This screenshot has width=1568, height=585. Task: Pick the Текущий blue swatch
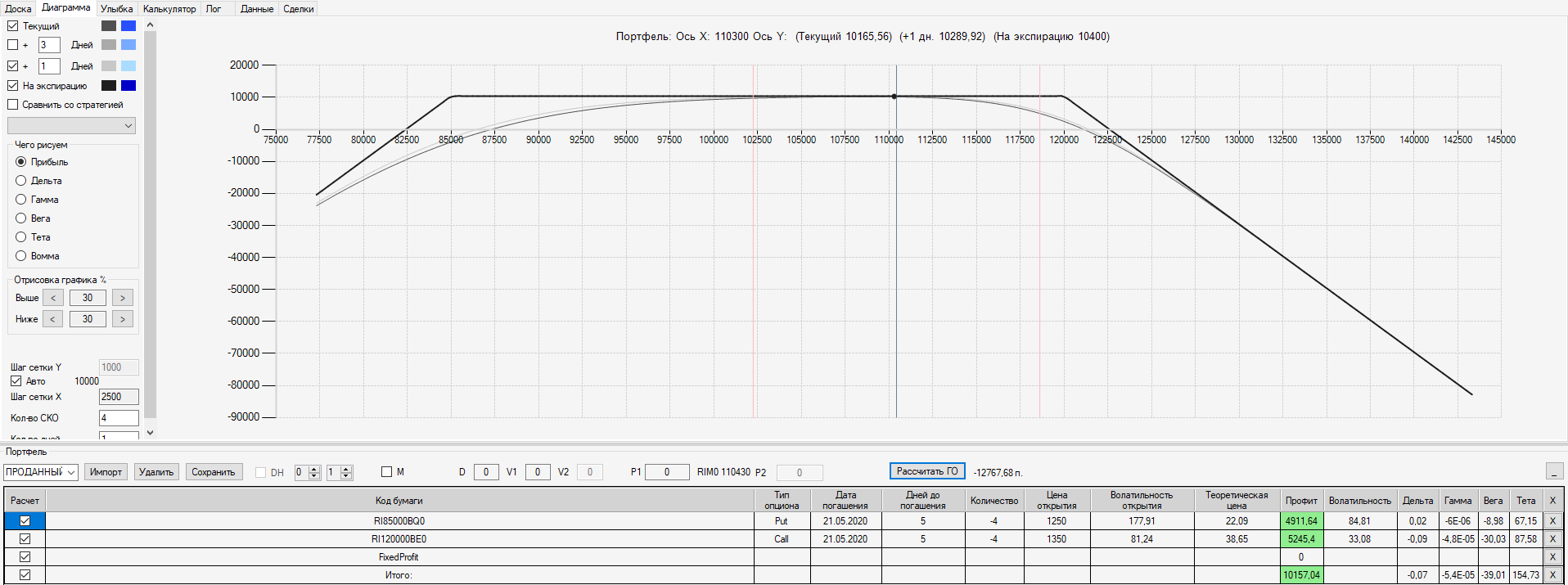coord(128,26)
